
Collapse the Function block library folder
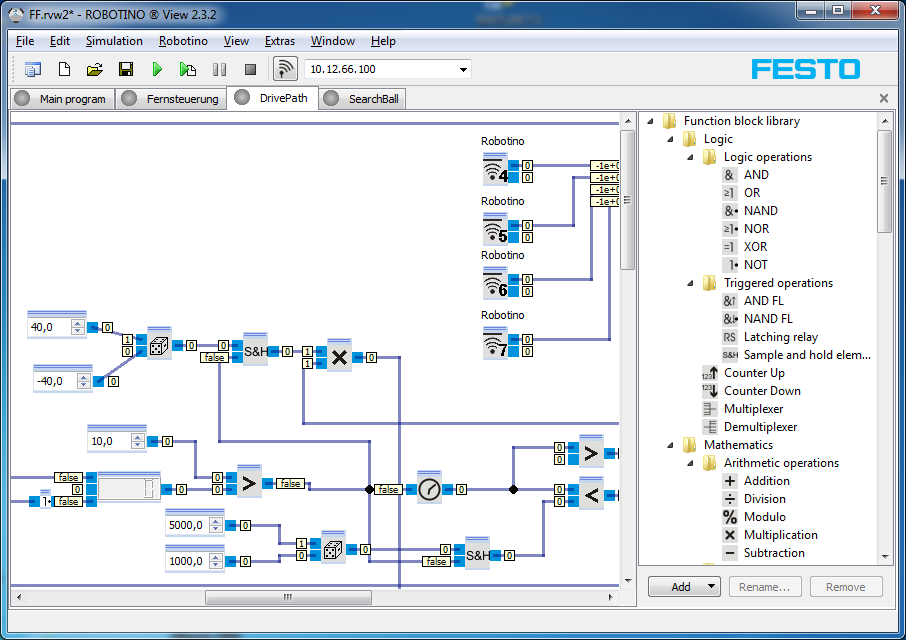(651, 121)
